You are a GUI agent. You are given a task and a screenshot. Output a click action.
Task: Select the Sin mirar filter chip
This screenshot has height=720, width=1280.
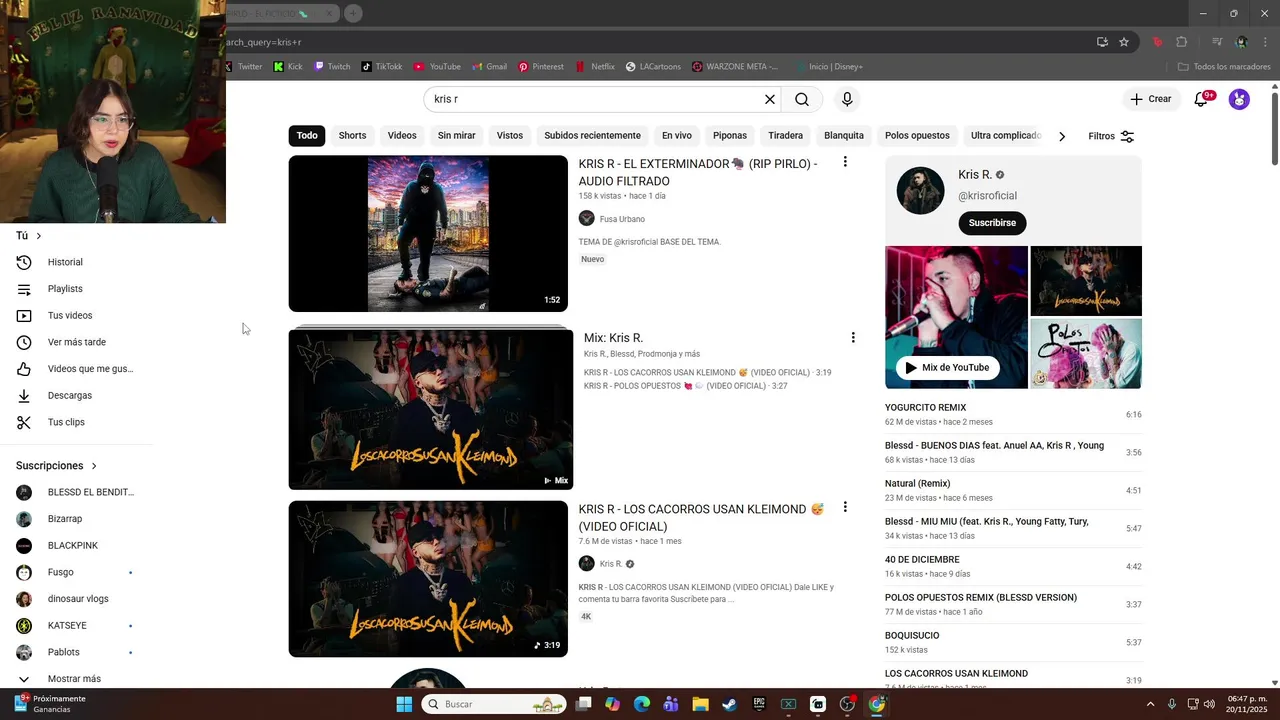tap(457, 136)
